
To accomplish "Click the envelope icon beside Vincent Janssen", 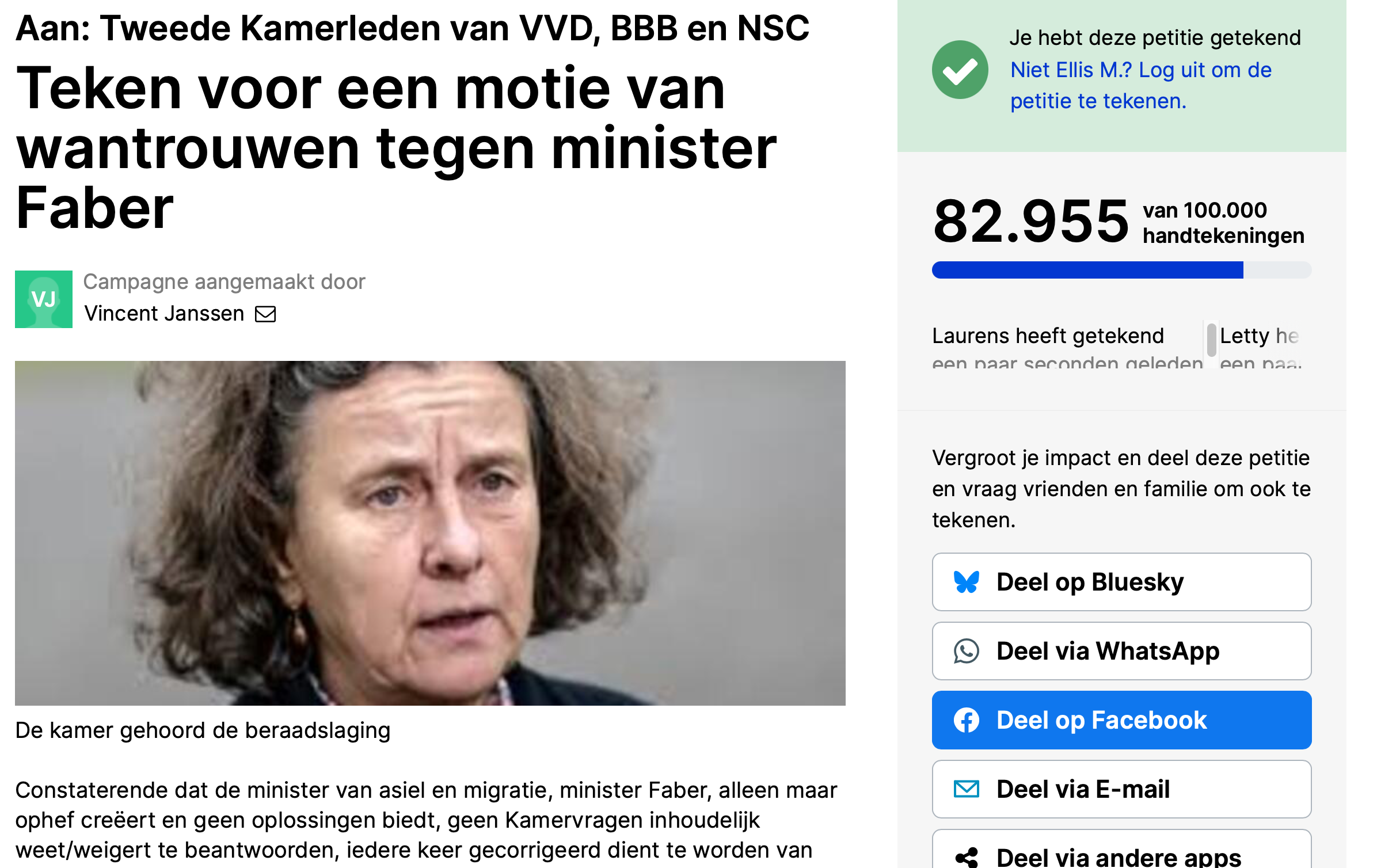I will point(265,314).
